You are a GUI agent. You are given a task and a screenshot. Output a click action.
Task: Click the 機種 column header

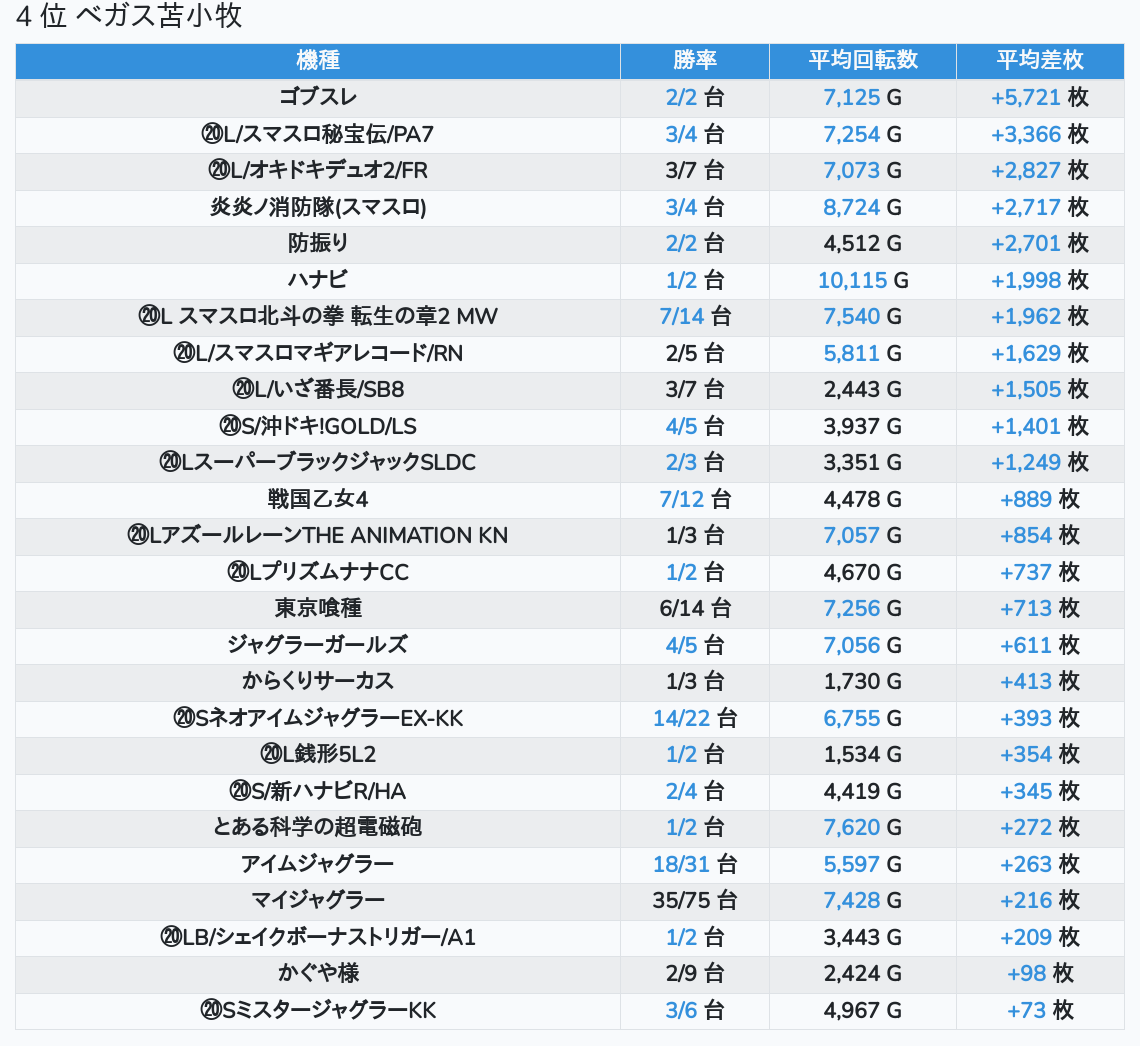pos(318,61)
